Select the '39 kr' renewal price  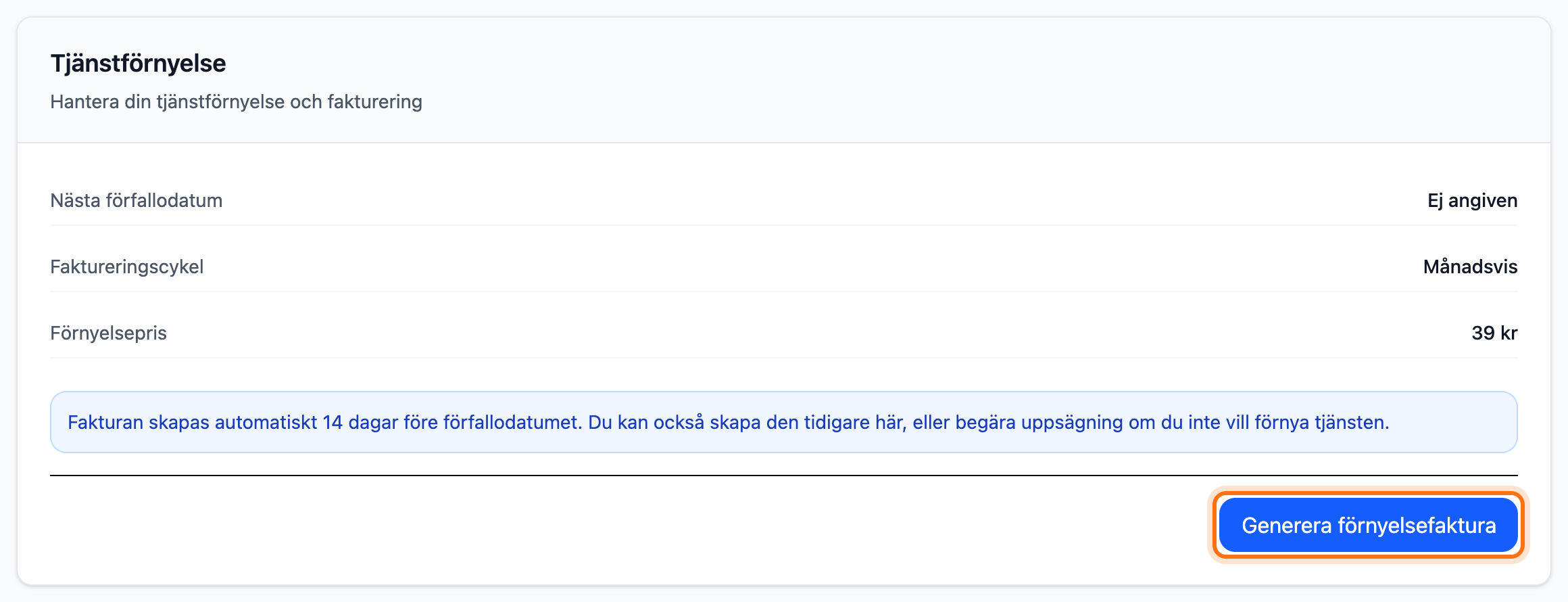coord(1494,333)
